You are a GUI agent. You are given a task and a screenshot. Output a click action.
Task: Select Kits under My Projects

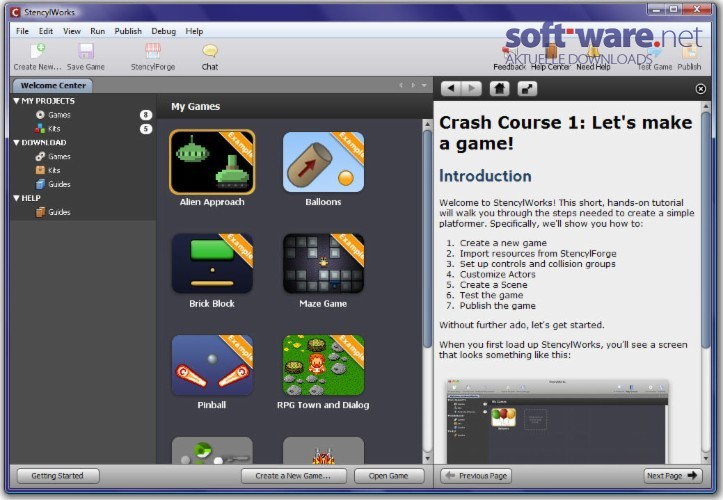pyautogui.click(x=54, y=129)
